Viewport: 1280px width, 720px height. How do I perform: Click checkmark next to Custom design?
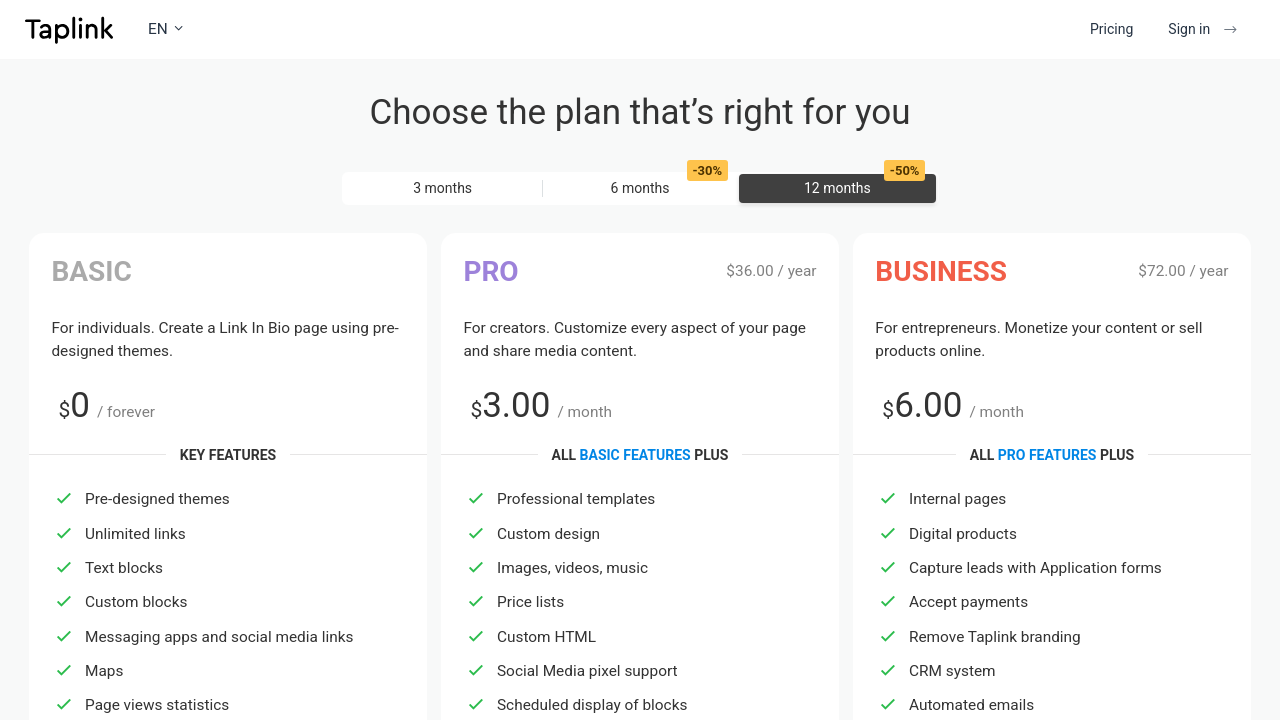476,534
